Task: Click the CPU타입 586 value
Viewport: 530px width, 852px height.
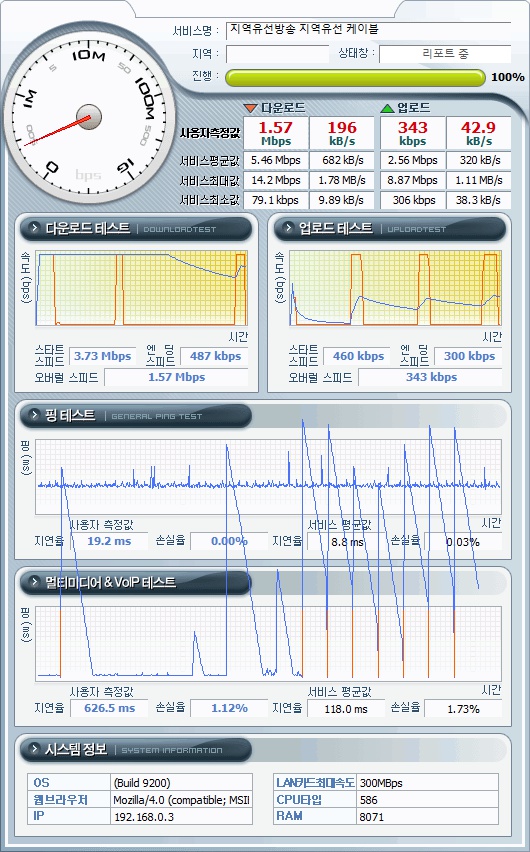Action: click(x=427, y=799)
